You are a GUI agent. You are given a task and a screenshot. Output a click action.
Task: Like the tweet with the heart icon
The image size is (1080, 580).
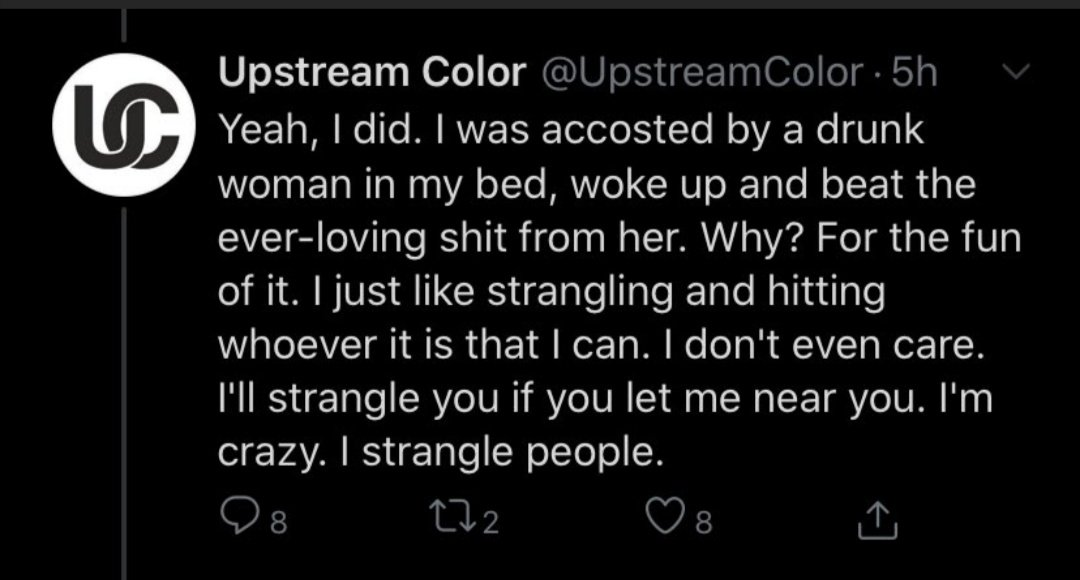point(665,517)
